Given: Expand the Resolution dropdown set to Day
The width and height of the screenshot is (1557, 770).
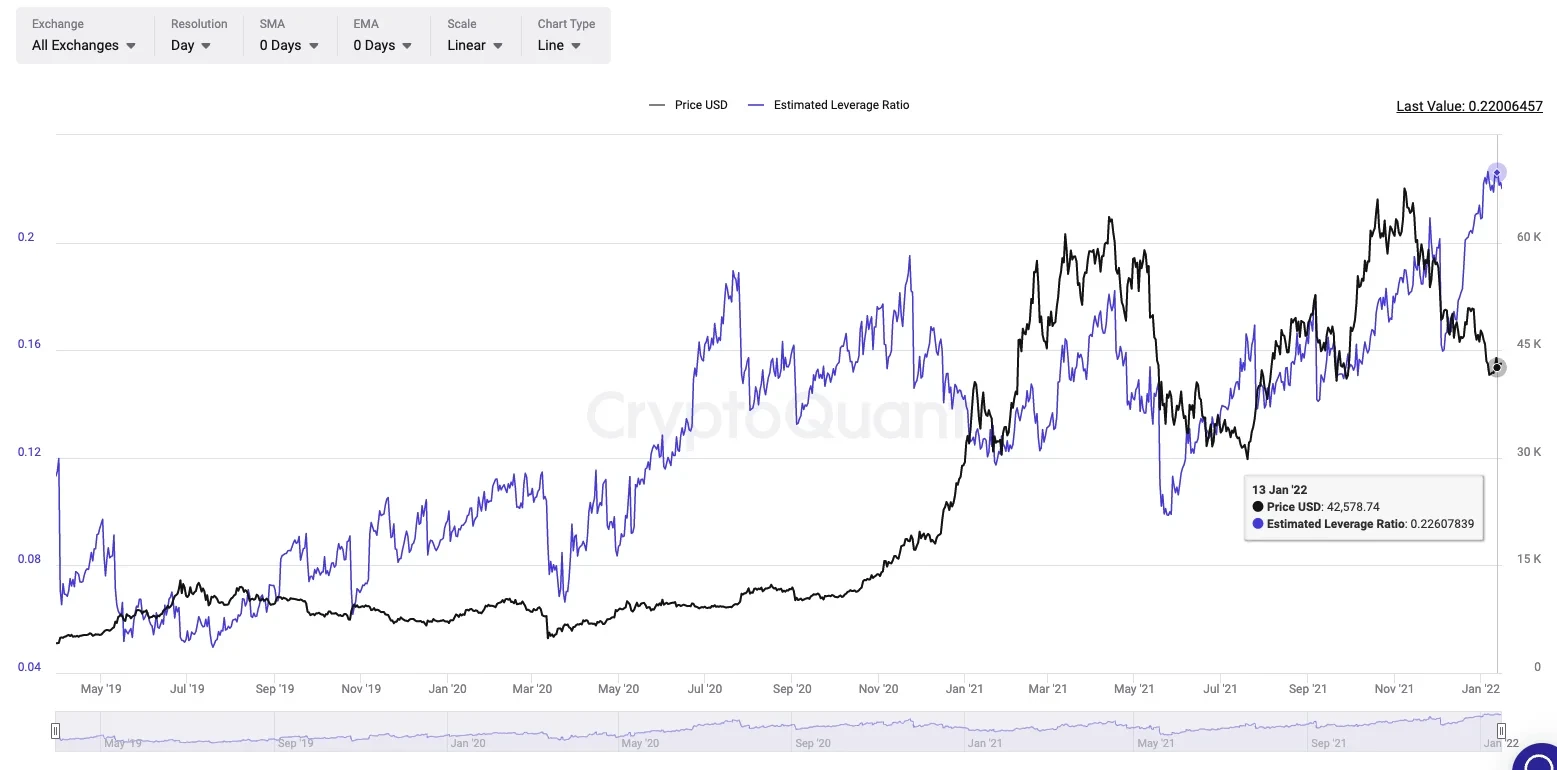Looking at the screenshot, I should click(191, 45).
